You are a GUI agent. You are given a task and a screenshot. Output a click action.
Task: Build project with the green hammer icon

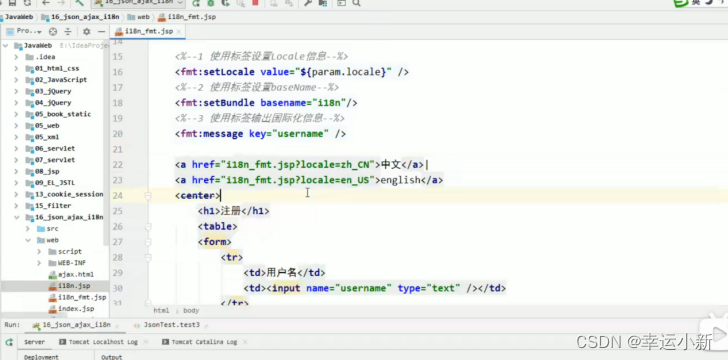[x=79, y=3]
